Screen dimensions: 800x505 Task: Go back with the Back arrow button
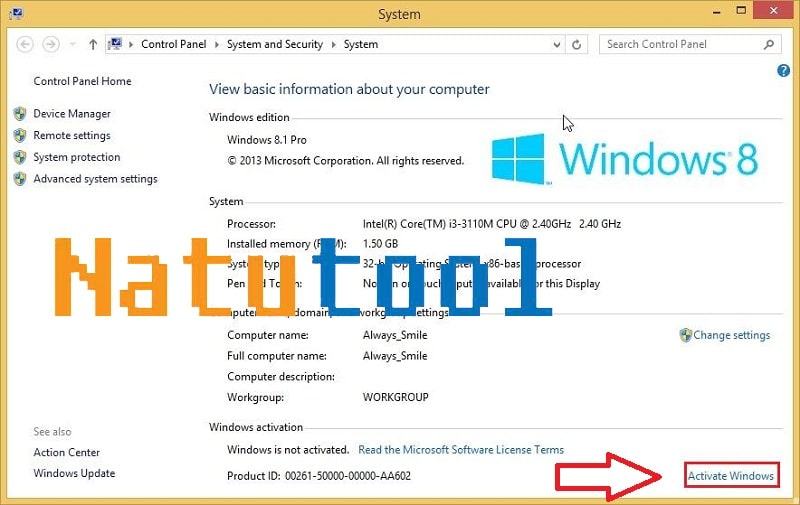tap(24, 44)
